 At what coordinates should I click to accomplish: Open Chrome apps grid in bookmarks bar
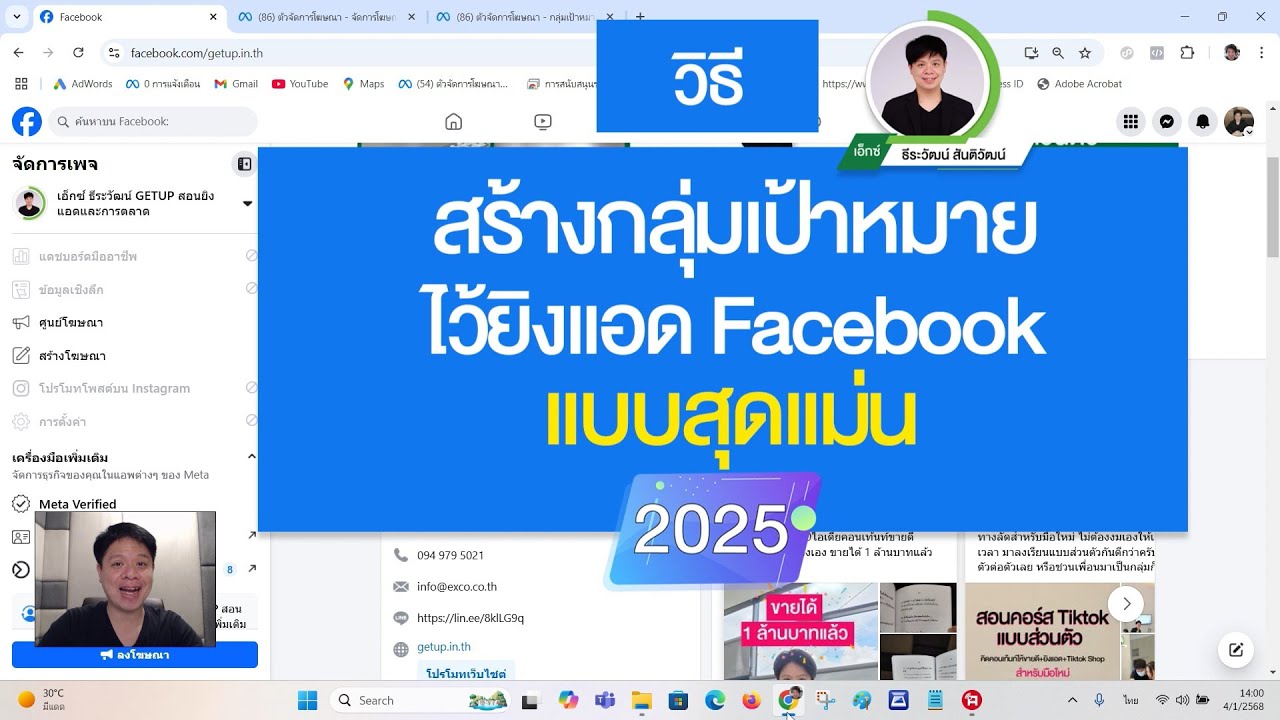20,84
